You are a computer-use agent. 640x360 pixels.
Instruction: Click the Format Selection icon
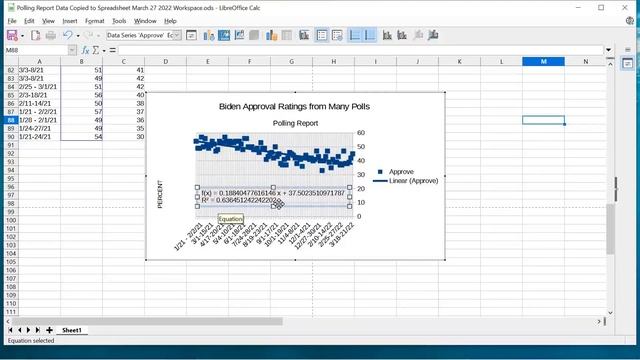pos(191,36)
